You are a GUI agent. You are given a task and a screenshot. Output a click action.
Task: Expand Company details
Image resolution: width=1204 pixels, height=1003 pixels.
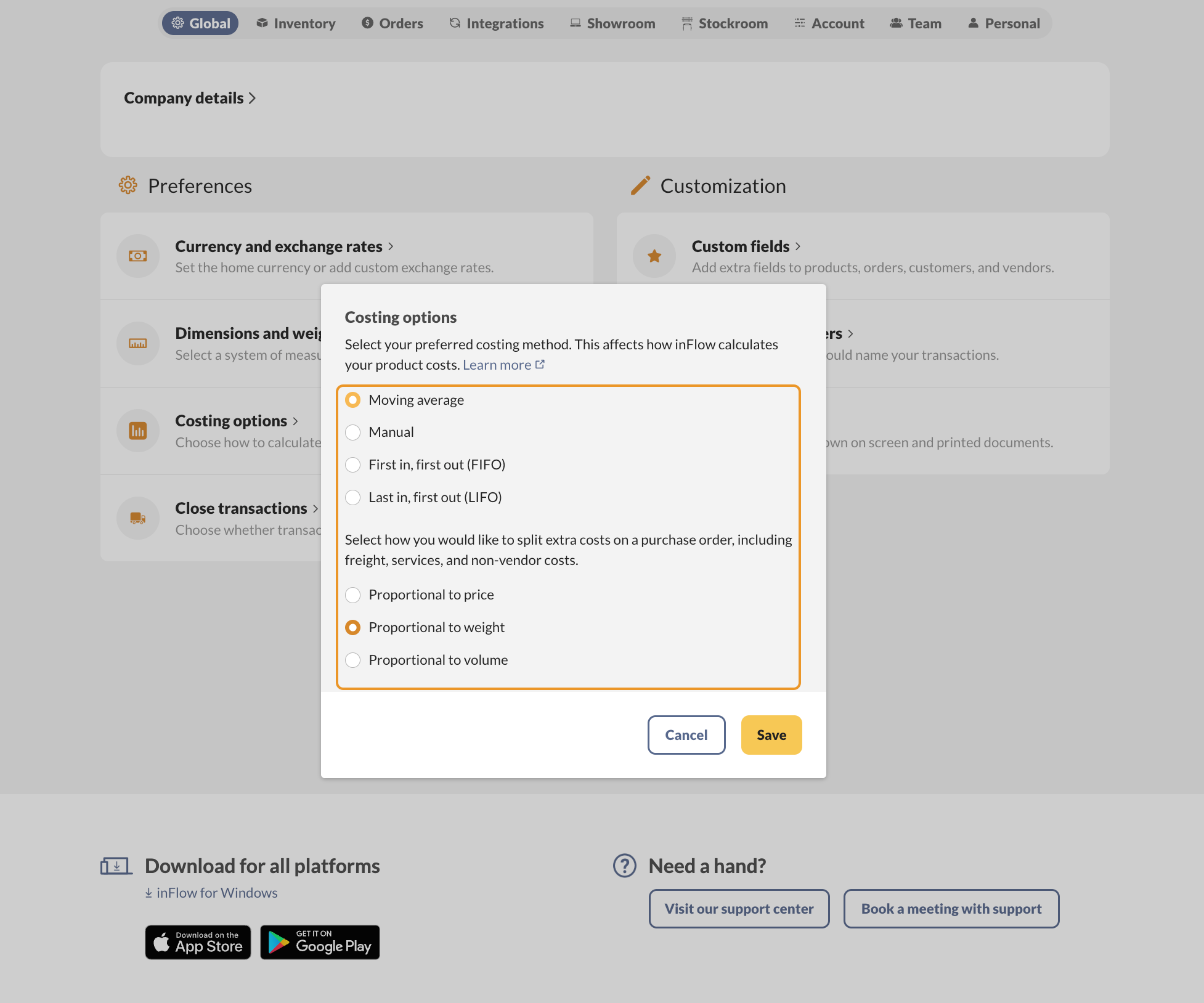point(190,97)
